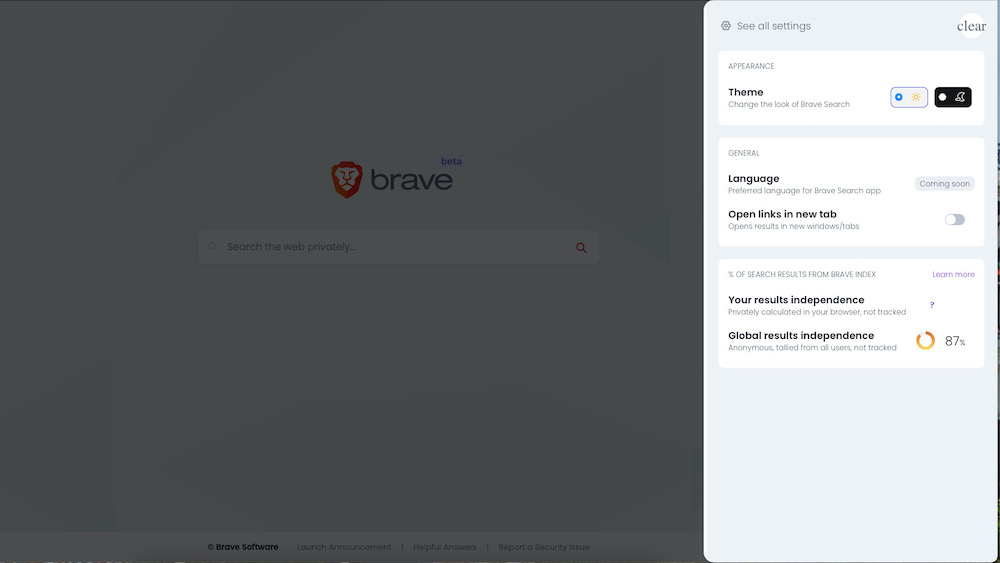The image size is (1000, 563).
Task: Open the Launch Announcement footer link
Action: 344,547
